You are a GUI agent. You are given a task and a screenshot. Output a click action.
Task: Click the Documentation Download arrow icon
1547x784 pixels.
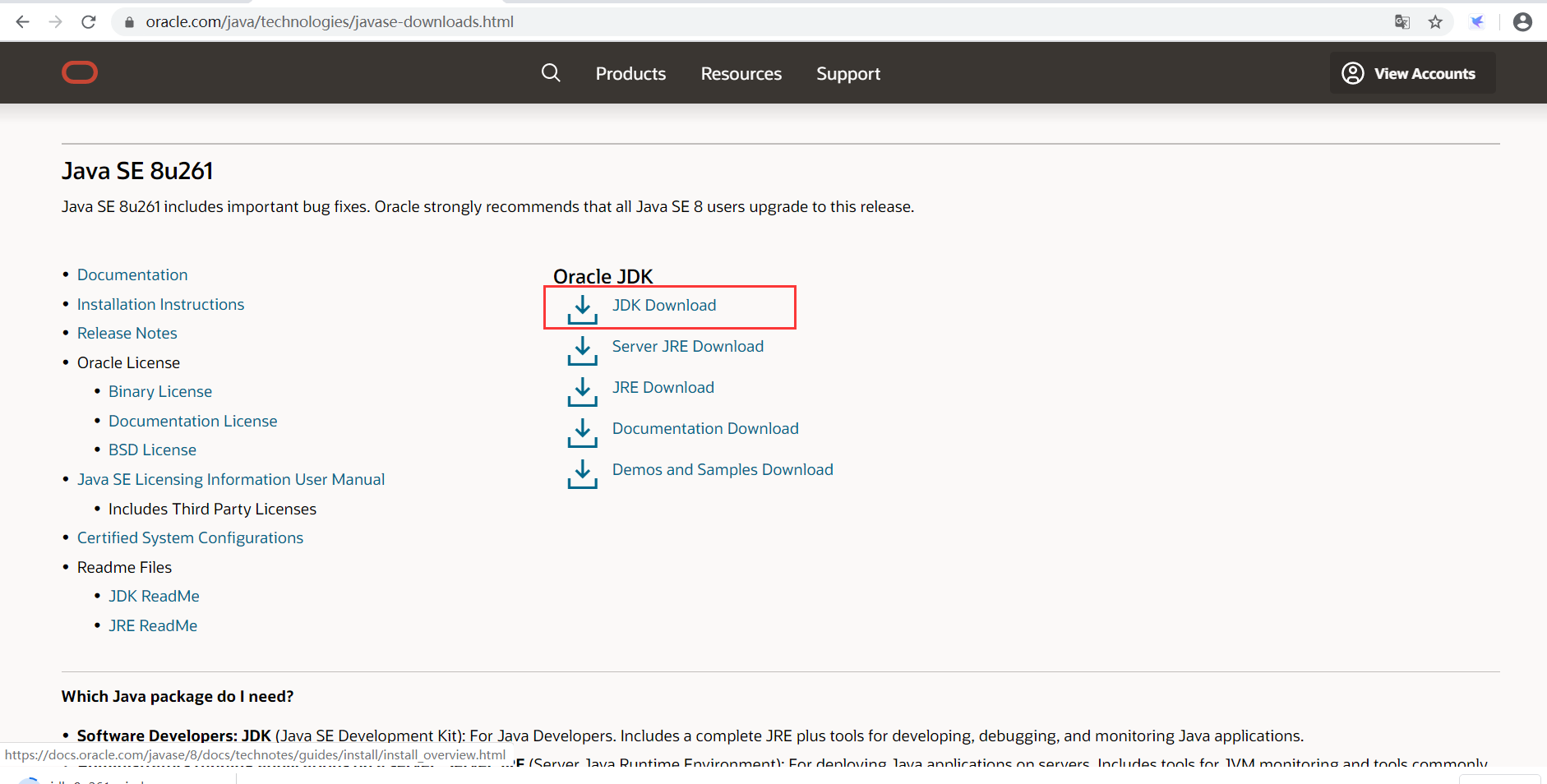tap(583, 433)
